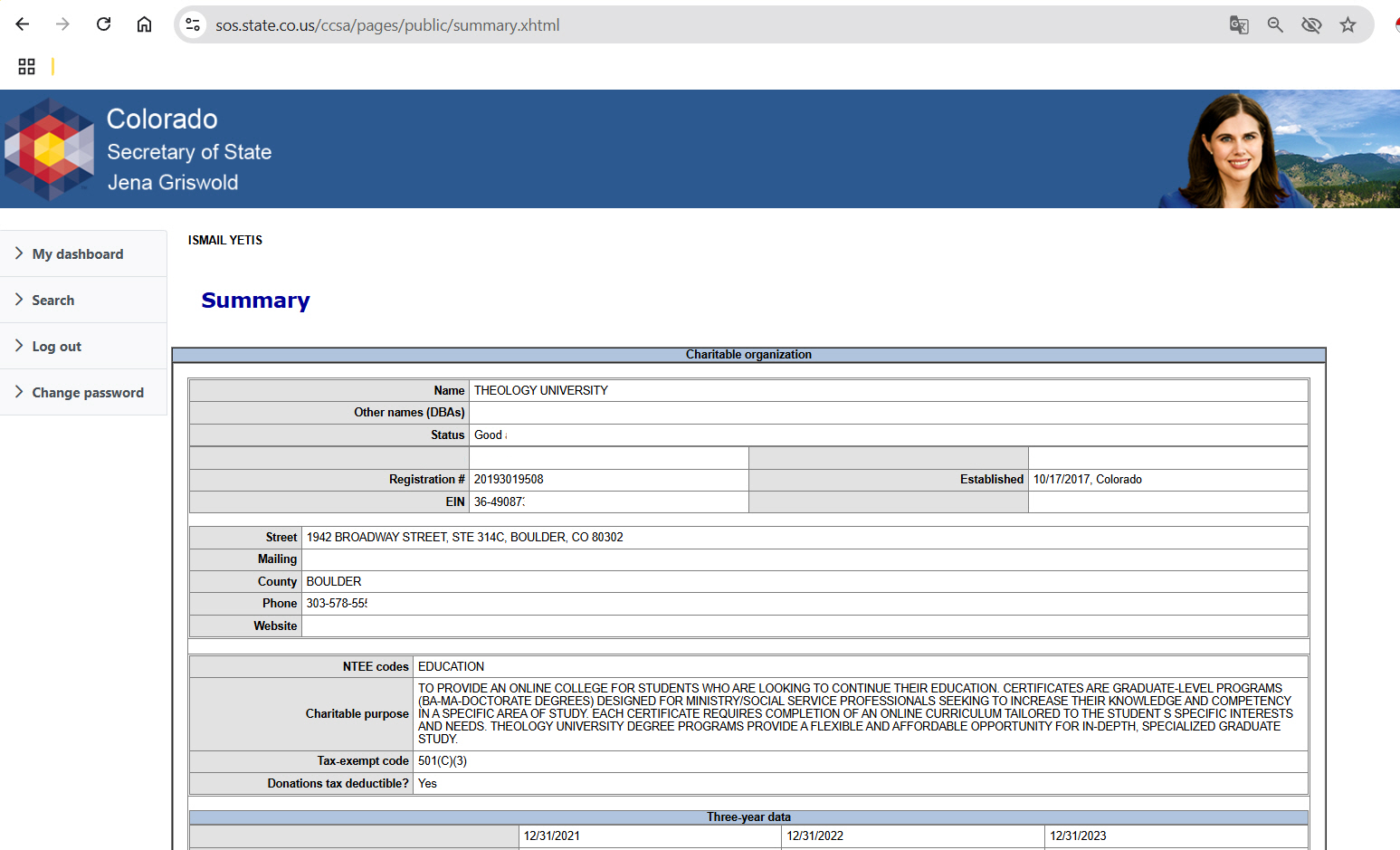
Task: Expand the Change password chevron
Action: pos(19,392)
